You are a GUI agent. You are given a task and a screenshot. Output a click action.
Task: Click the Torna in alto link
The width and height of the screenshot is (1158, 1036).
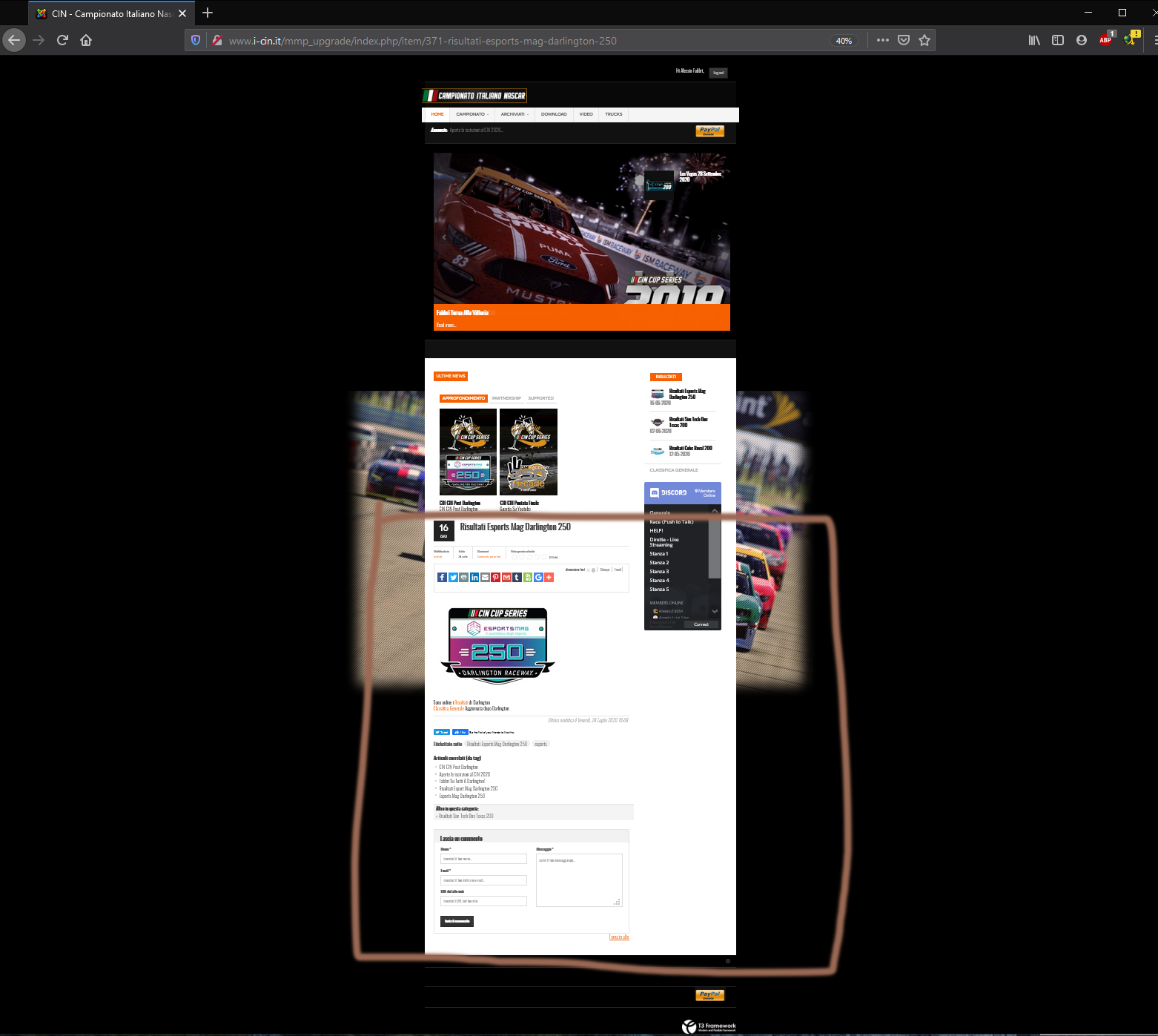(619, 937)
